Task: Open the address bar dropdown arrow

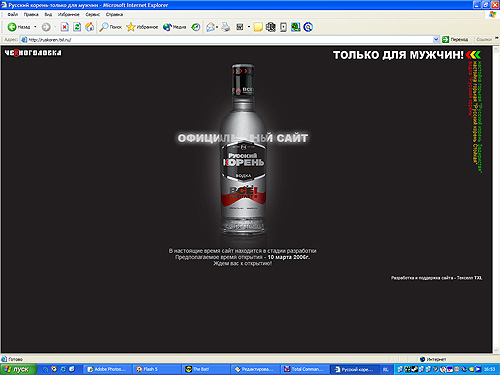Action: (436, 40)
